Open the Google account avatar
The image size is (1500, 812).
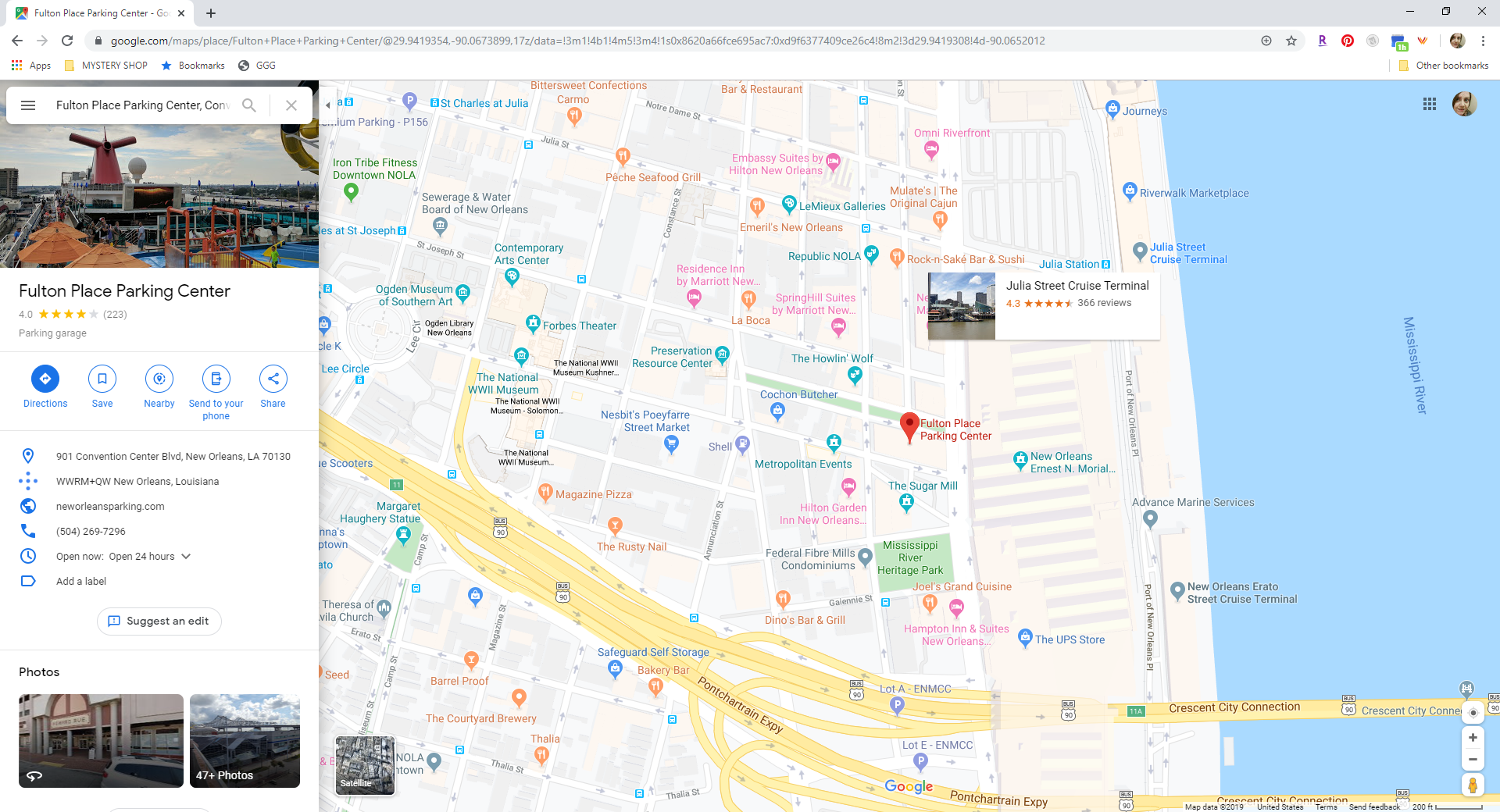click(1465, 104)
